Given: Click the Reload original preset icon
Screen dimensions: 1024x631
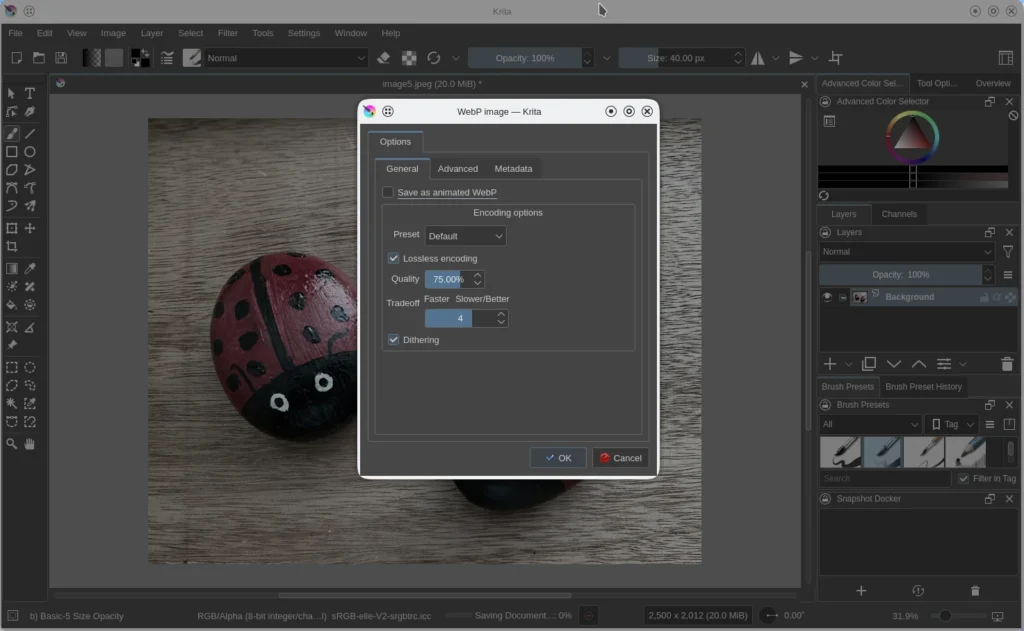Looking at the screenshot, I should [x=434, y=58].
